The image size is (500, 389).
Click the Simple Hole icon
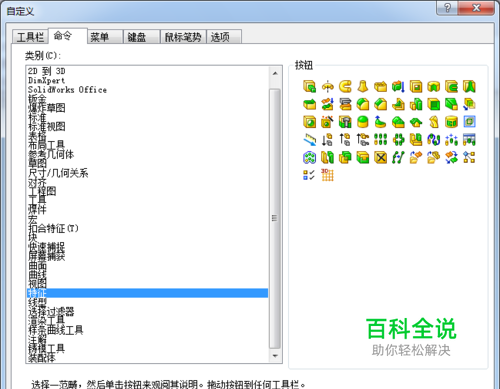(x=310, y=122)
